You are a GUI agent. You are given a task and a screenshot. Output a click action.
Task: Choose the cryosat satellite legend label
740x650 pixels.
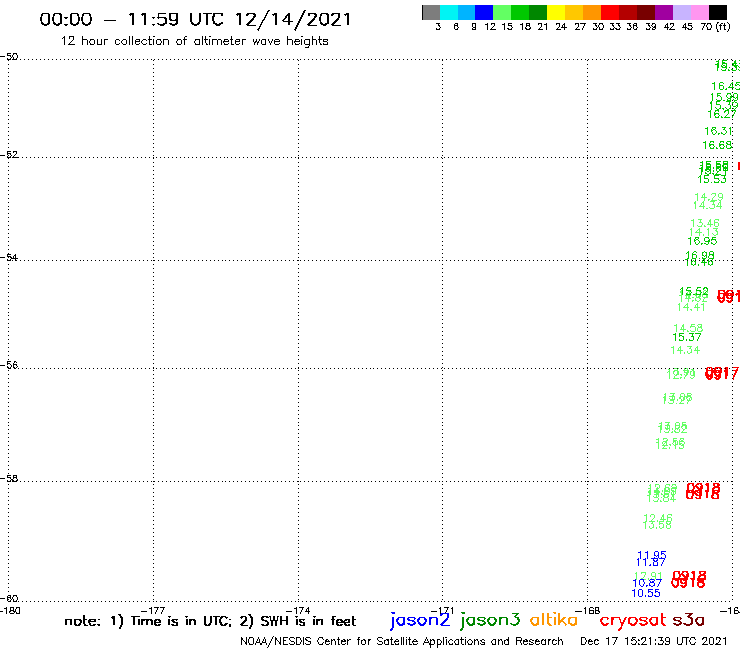(x=633, y=620)
